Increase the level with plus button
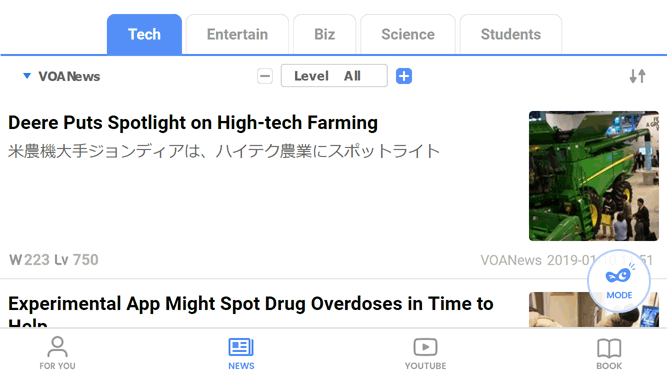The height and width of the screenshot is (375, 667). (404, 77)
